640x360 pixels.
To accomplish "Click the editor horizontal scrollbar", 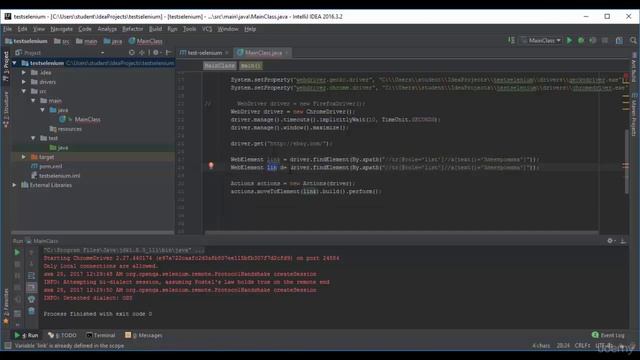I will (402, 233).
